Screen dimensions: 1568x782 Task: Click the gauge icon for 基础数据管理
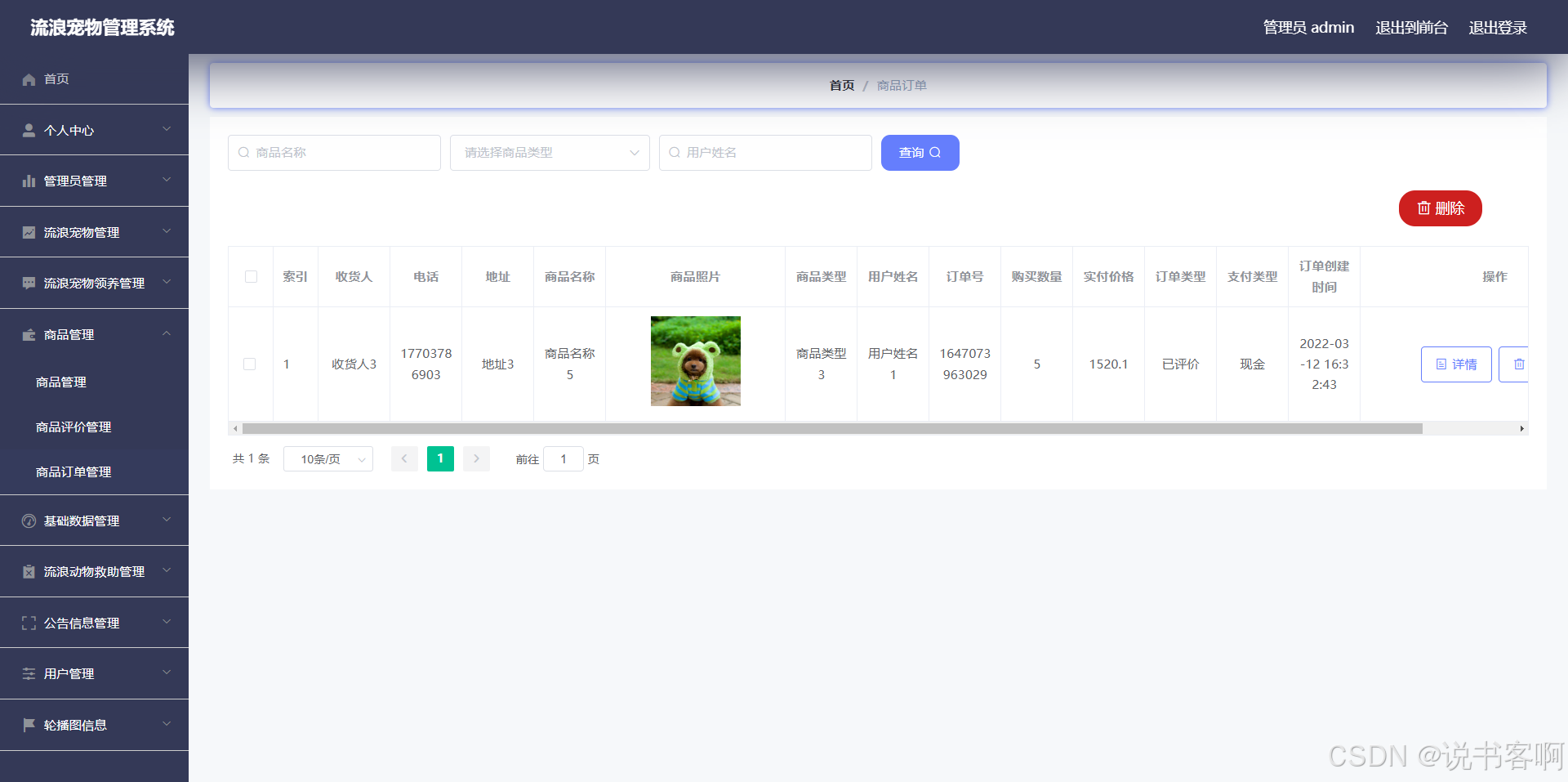29,521
